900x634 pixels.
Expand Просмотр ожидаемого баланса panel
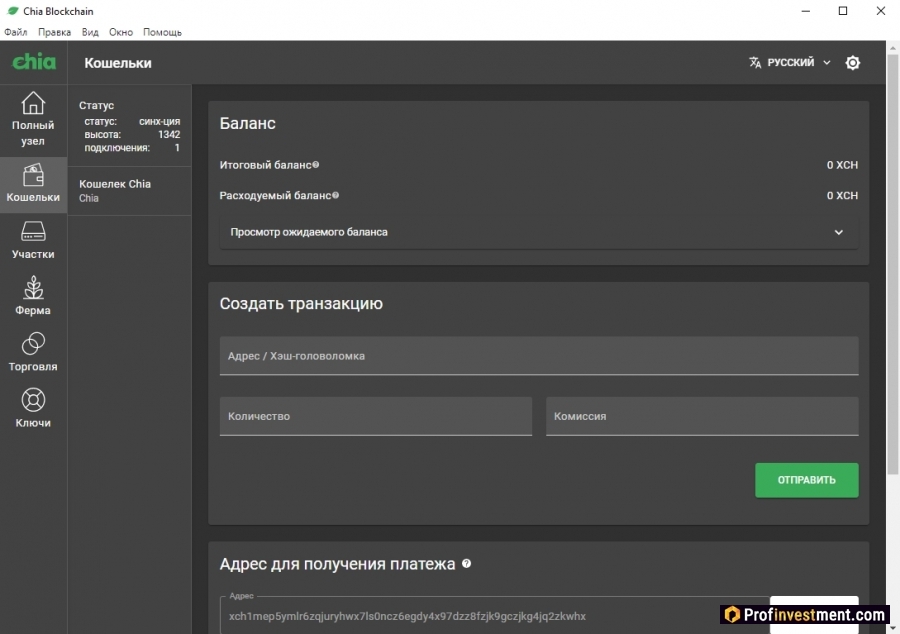pos(539,232)
